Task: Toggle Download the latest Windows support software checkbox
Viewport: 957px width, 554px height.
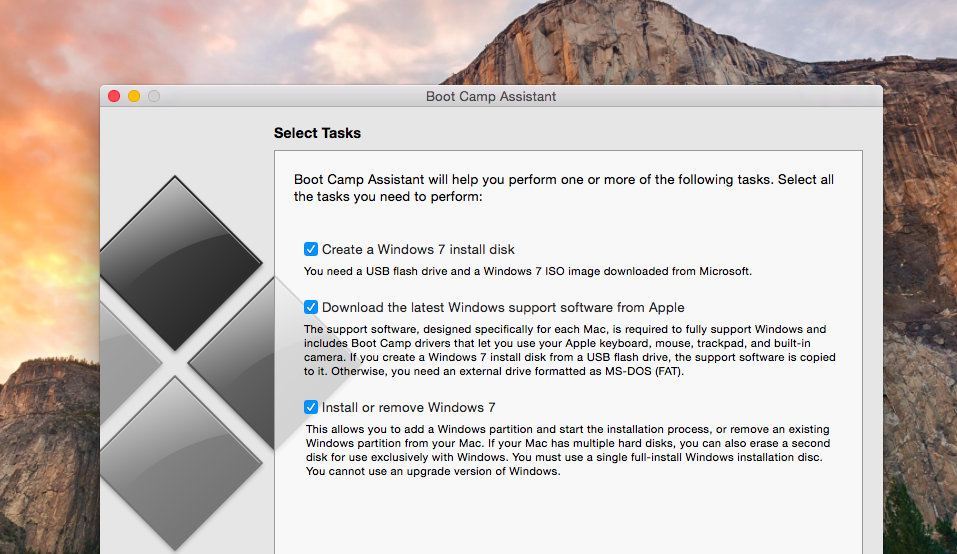Action: 311,307
